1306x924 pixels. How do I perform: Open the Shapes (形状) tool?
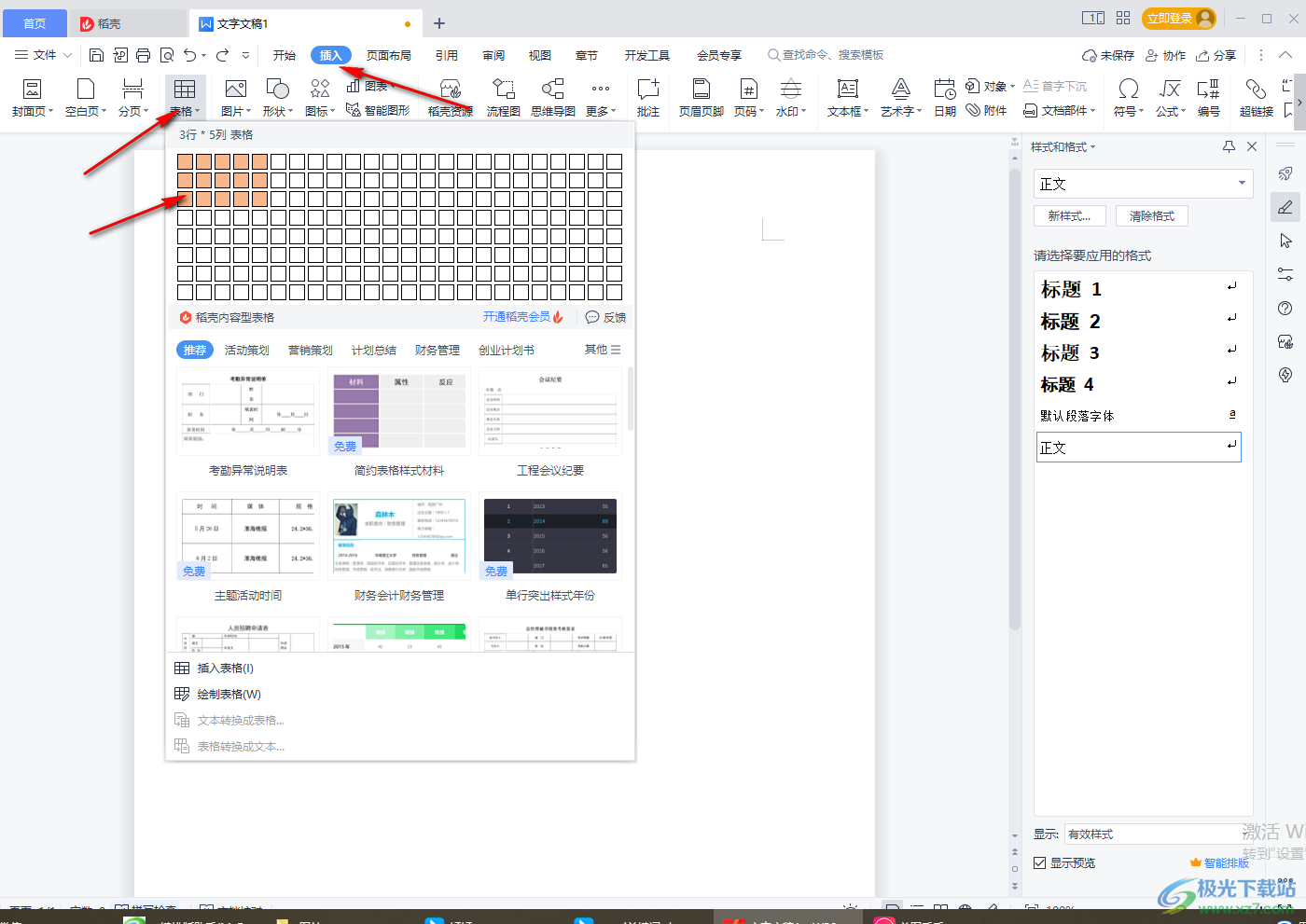277,98
